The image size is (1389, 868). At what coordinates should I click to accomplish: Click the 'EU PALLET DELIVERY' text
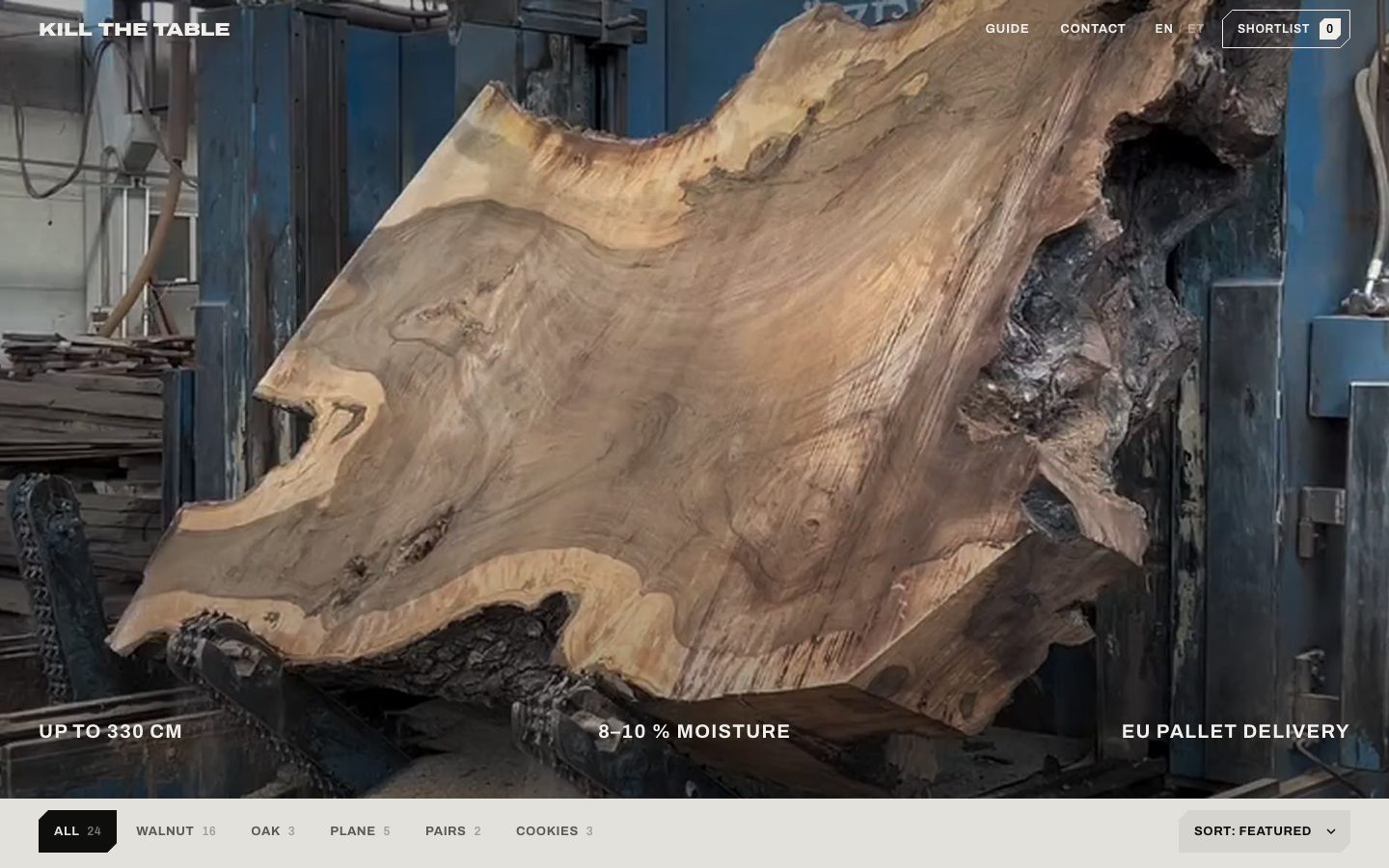coord(1236,731)
